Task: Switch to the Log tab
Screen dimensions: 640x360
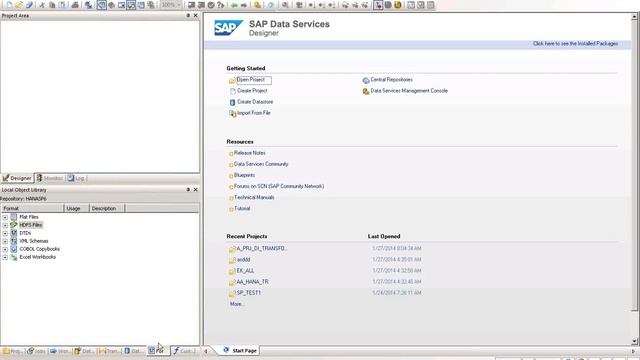Action: [x=76, y=178]
